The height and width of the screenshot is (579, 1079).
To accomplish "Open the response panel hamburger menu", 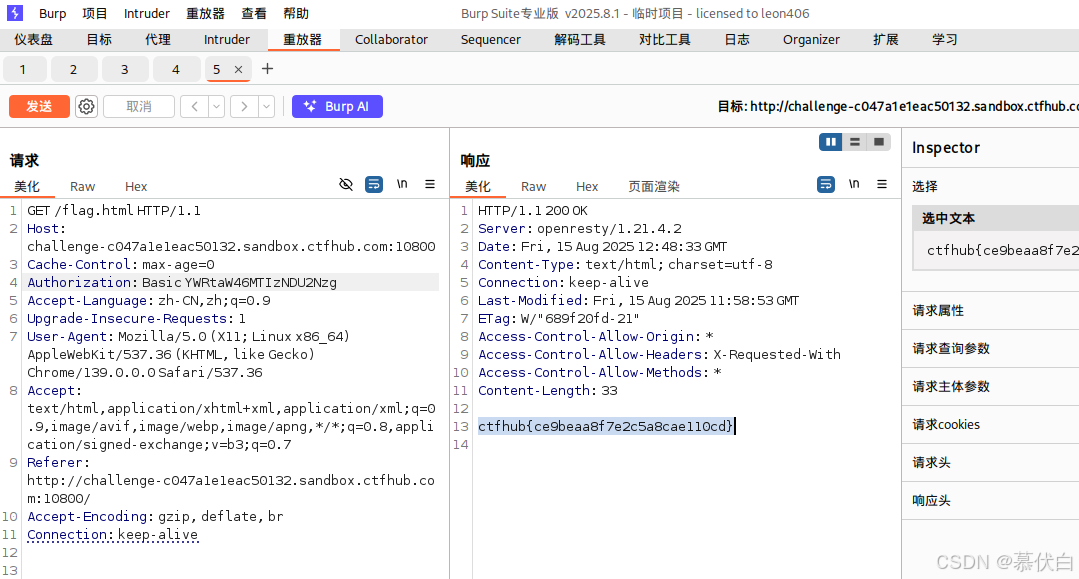I will point(882,184).
